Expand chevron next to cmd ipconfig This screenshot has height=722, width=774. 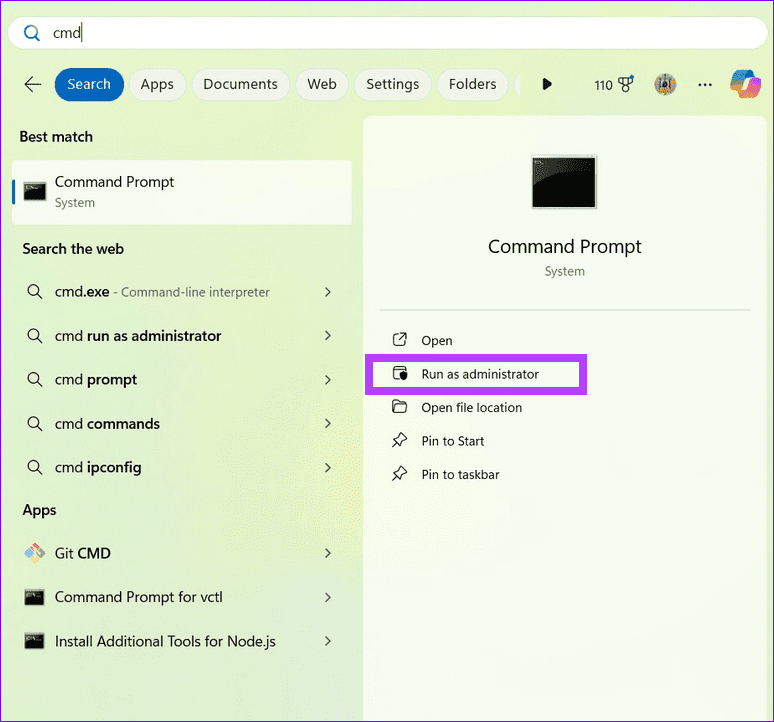[x=328, y=467]
